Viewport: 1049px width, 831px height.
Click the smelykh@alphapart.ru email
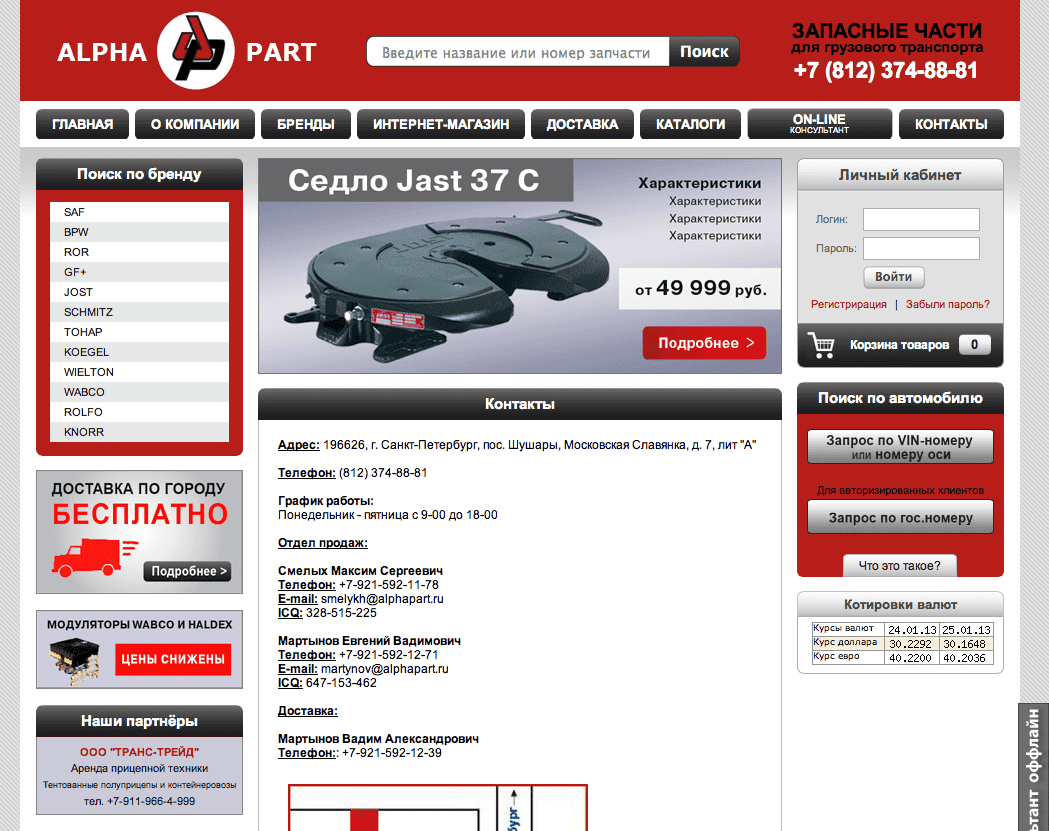pos(382,599)
